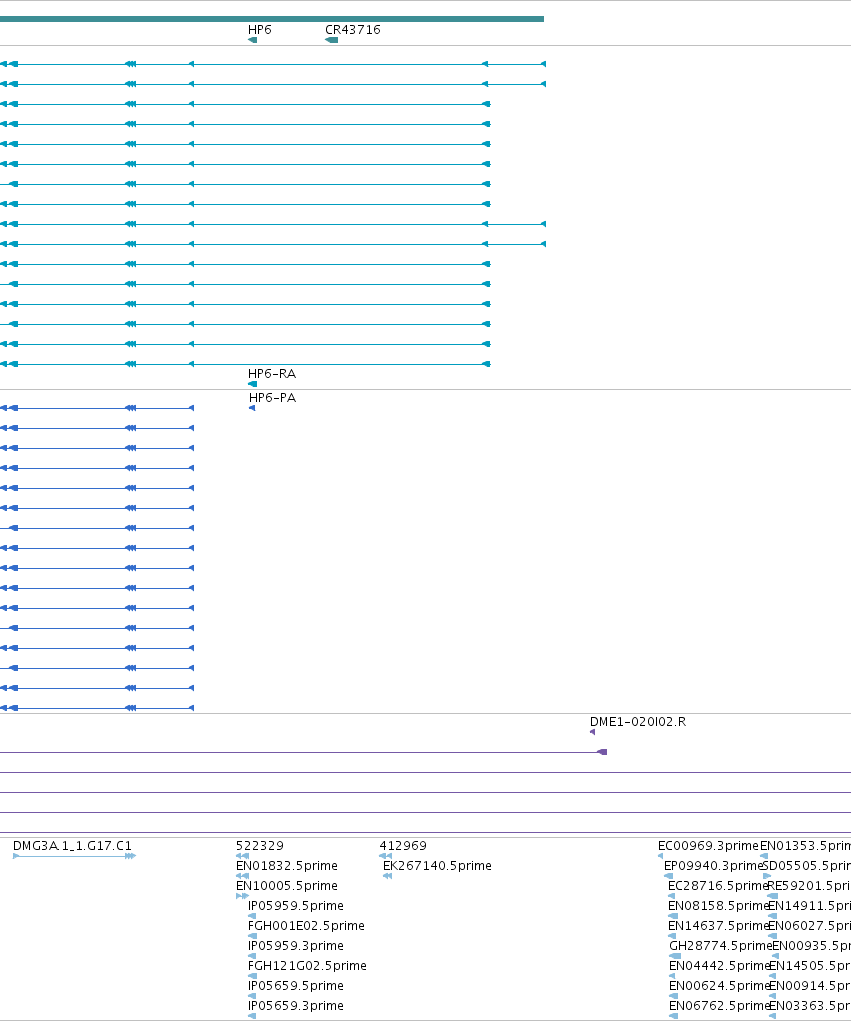Click the IP05959.5prime label
Screen dimensions: 851x1021
pyautogui.click(x=296, y=906)
